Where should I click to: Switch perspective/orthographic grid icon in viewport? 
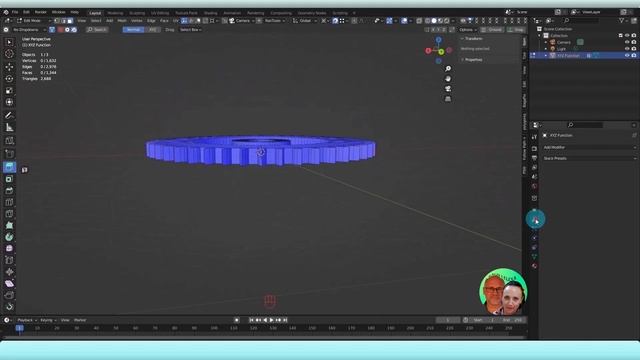(448, 99)
